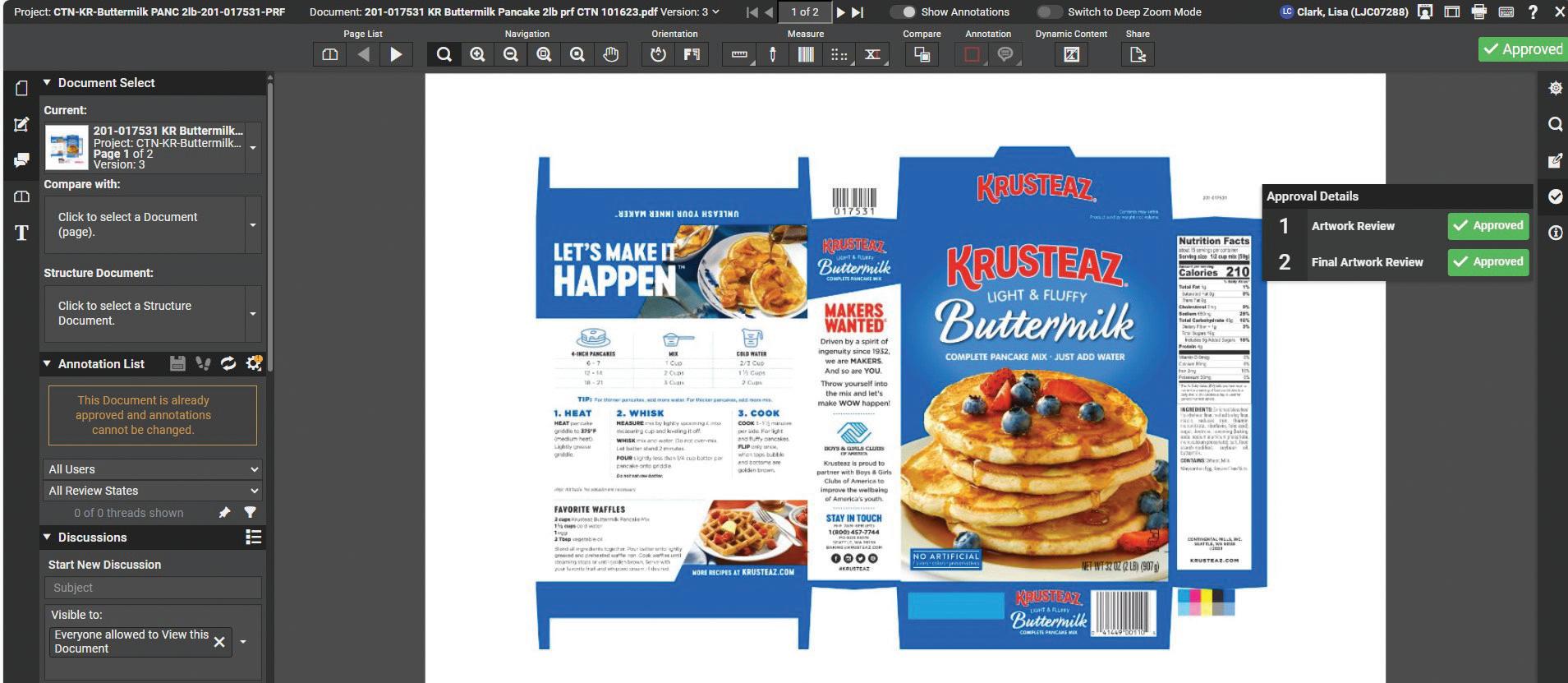Image resolution: width=1568 pixels, height=683 pixels.
Task: Open the information panel icon
Action: [x=1555, y=233]
